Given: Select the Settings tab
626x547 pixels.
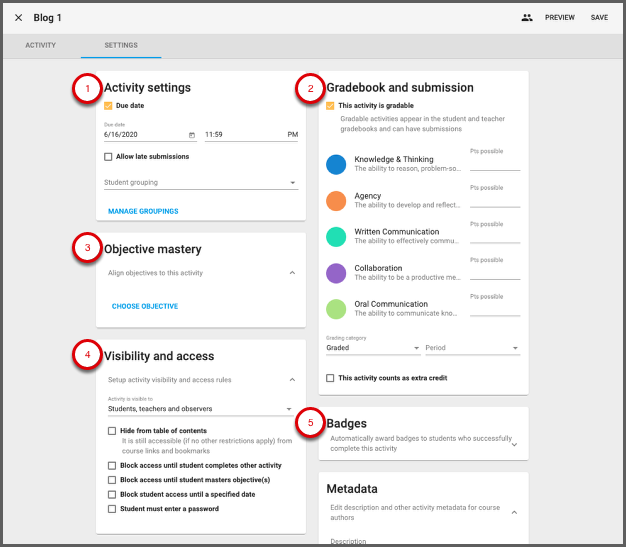Looking at the screenshot, I should pyautogui.click(x=121, y=46).
